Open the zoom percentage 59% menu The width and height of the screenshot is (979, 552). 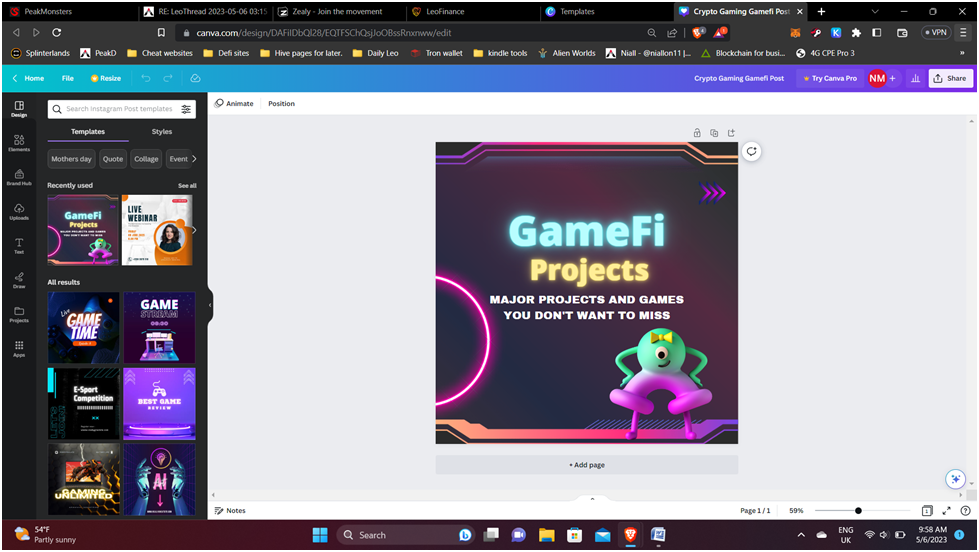[x=796, y=511]
